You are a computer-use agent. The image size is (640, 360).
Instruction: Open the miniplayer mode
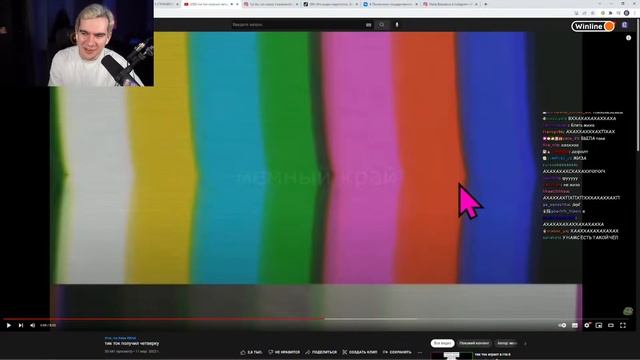(599, 325)
